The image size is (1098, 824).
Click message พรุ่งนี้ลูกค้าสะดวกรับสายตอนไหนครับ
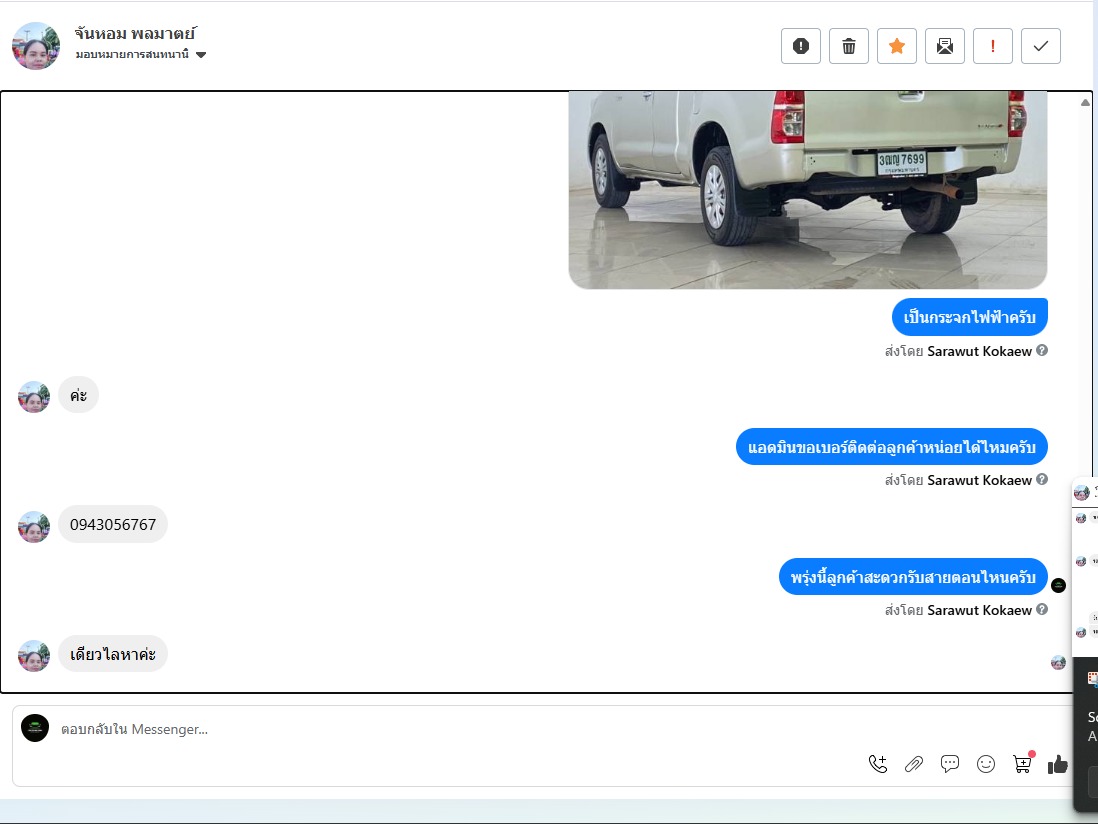[x=913, y=577]
